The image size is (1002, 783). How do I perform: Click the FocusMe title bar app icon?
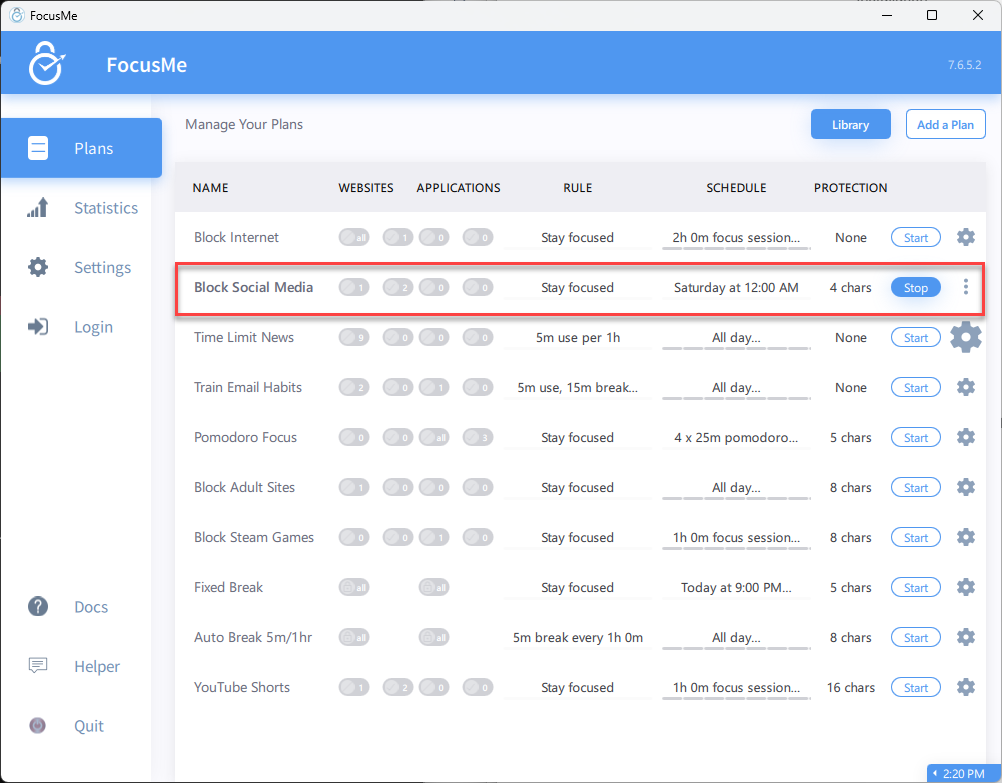point(17,15)
